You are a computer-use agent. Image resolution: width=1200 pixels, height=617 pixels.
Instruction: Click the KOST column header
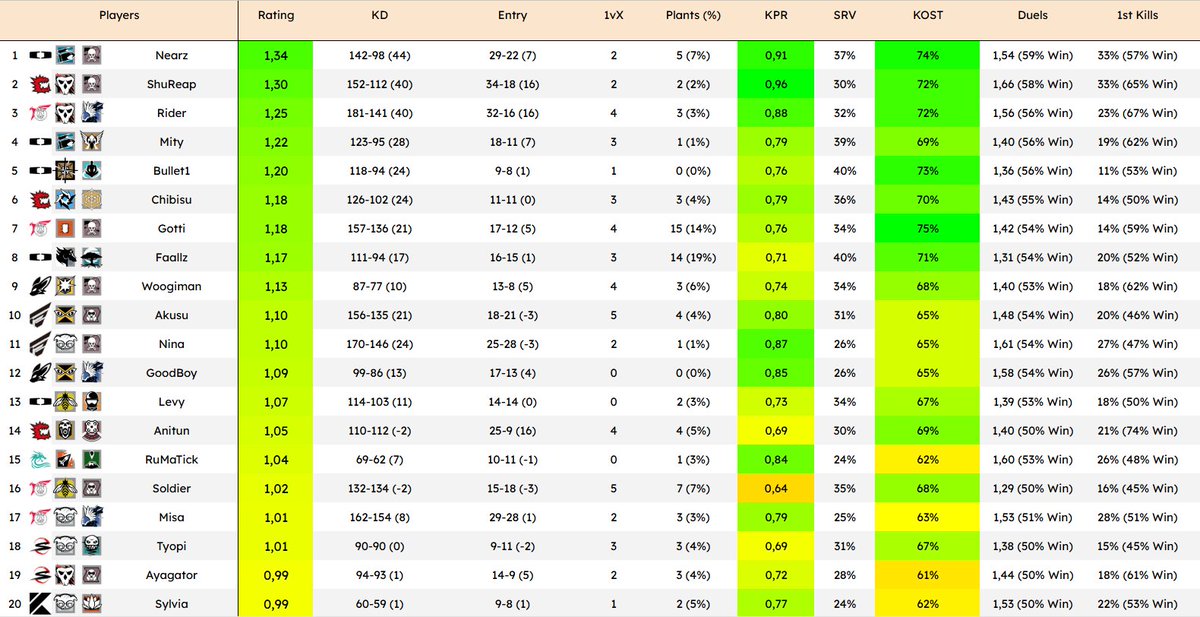(x=927, y=16)
